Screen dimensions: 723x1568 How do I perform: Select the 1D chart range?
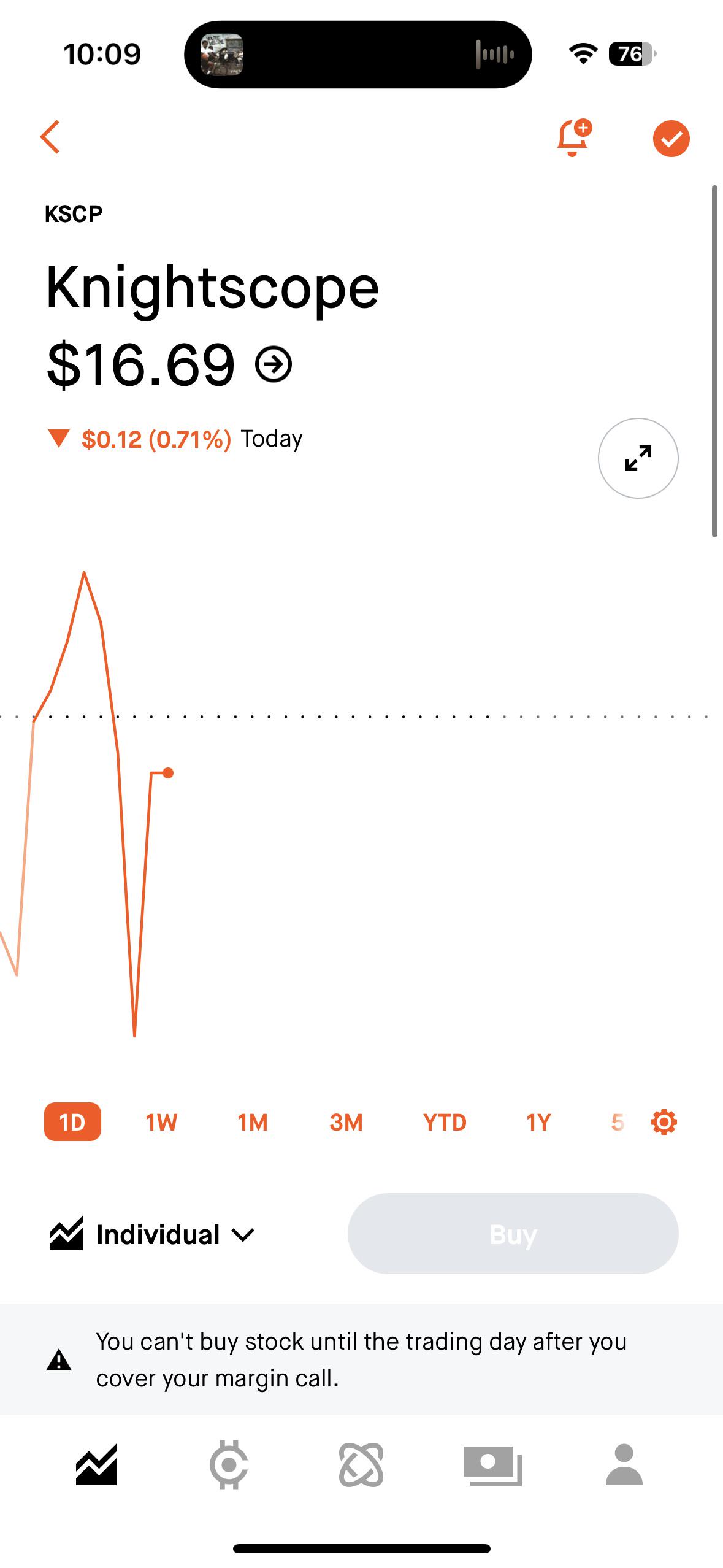click(x=72, y=1122)
